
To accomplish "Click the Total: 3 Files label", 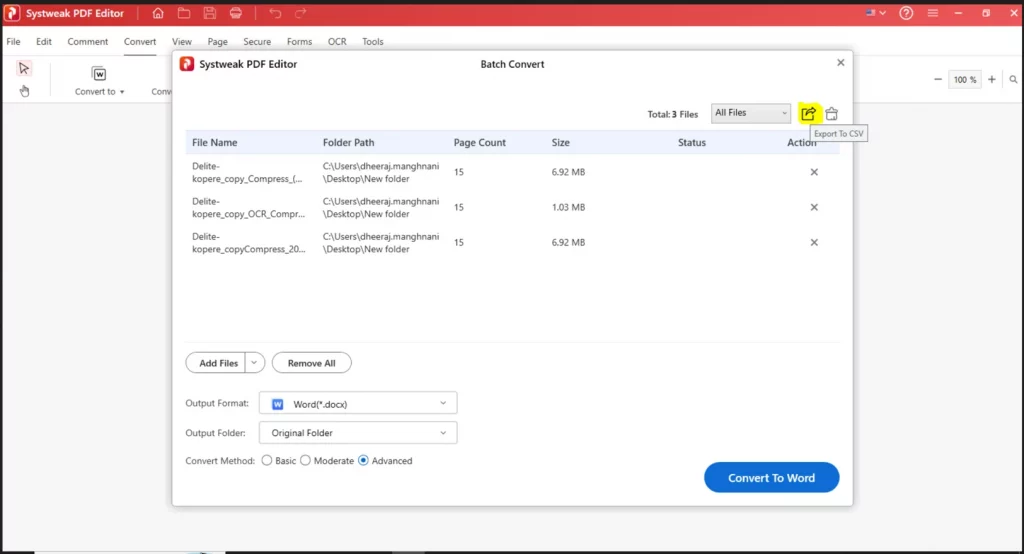I will 673,114.
